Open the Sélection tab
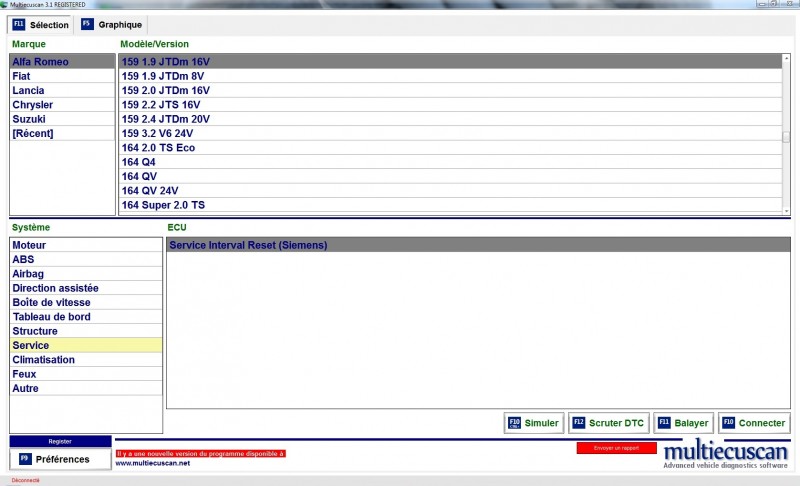 (41, 24)
